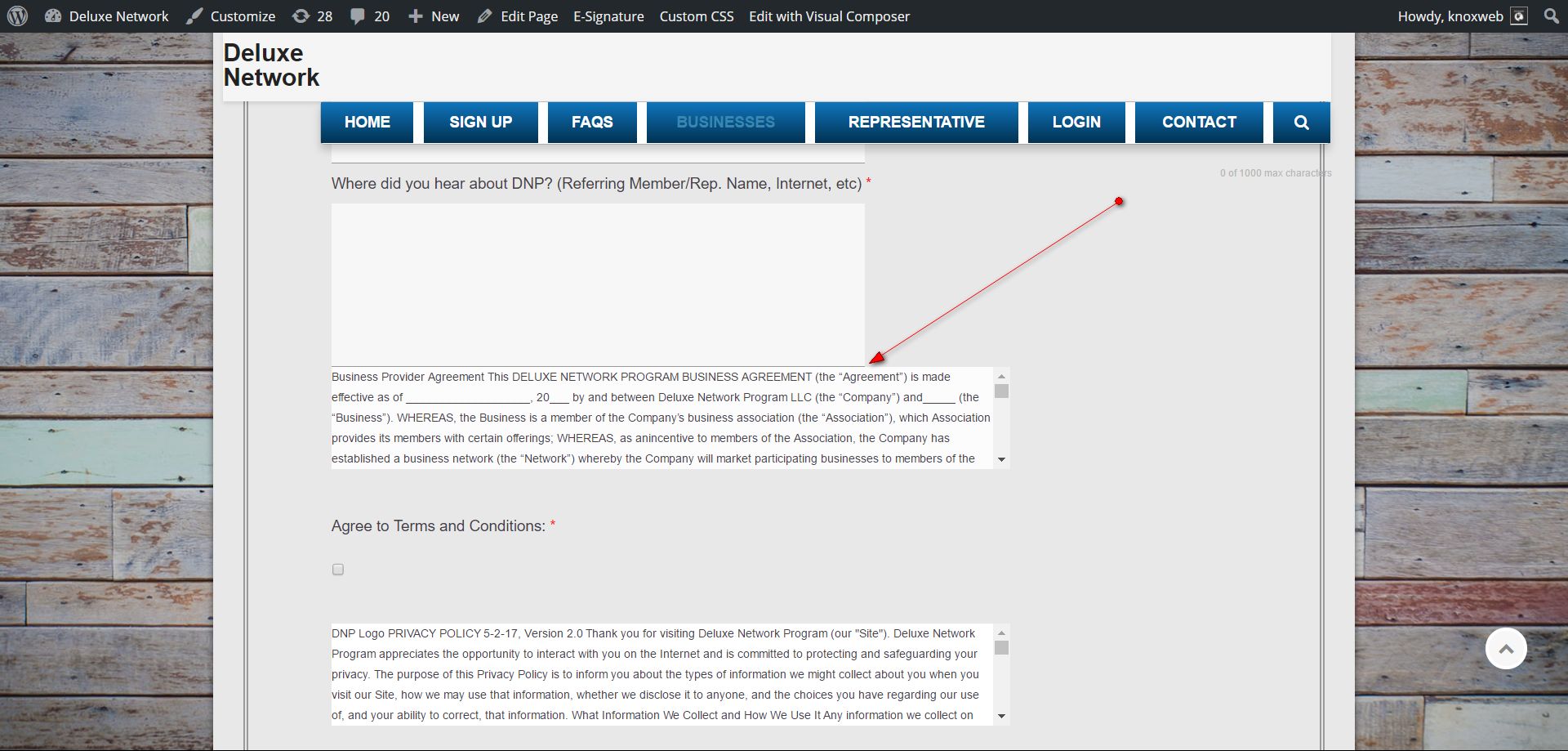Check the Agree to Terms checkbox

[338, 570]
